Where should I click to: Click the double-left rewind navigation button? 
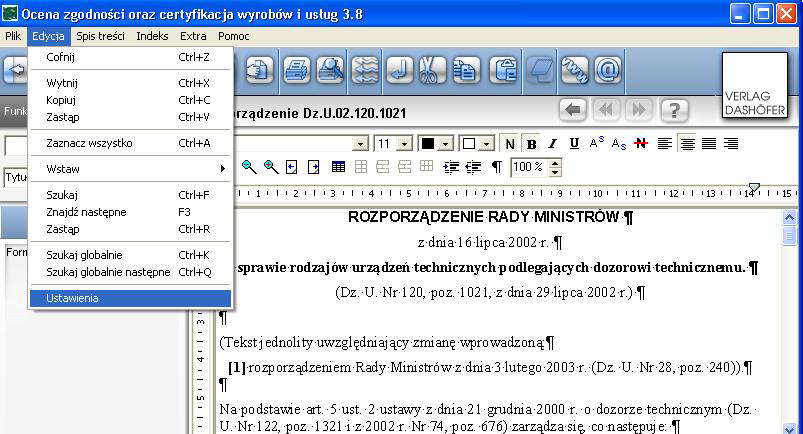pyautogui.click(x=606, y=110)
